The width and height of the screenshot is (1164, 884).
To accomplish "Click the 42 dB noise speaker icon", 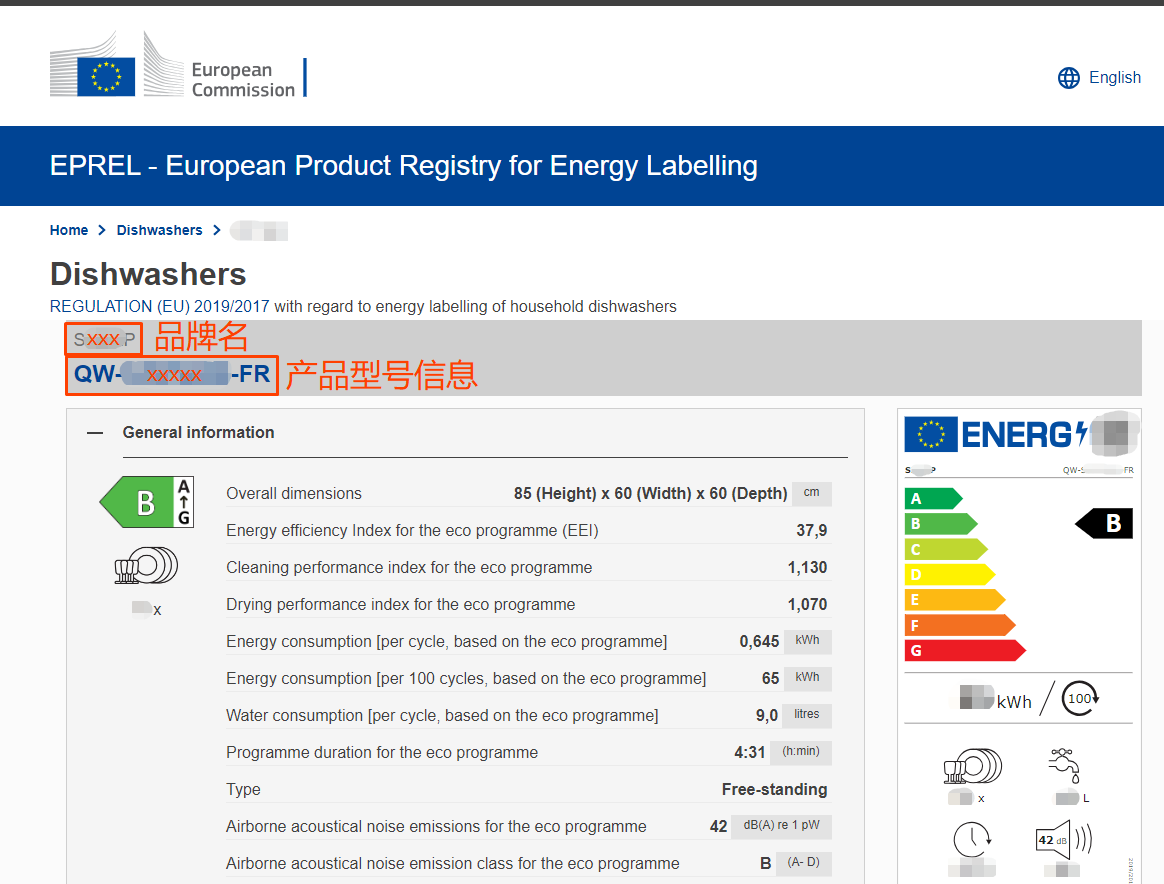I will click(x=1061, y=839).
